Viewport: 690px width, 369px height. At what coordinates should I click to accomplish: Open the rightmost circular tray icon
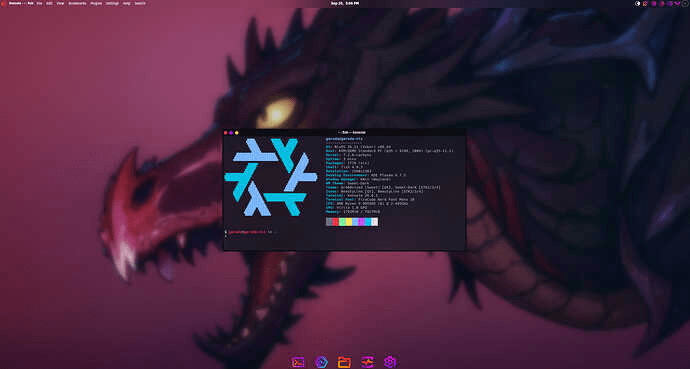(x=685, y=4)
